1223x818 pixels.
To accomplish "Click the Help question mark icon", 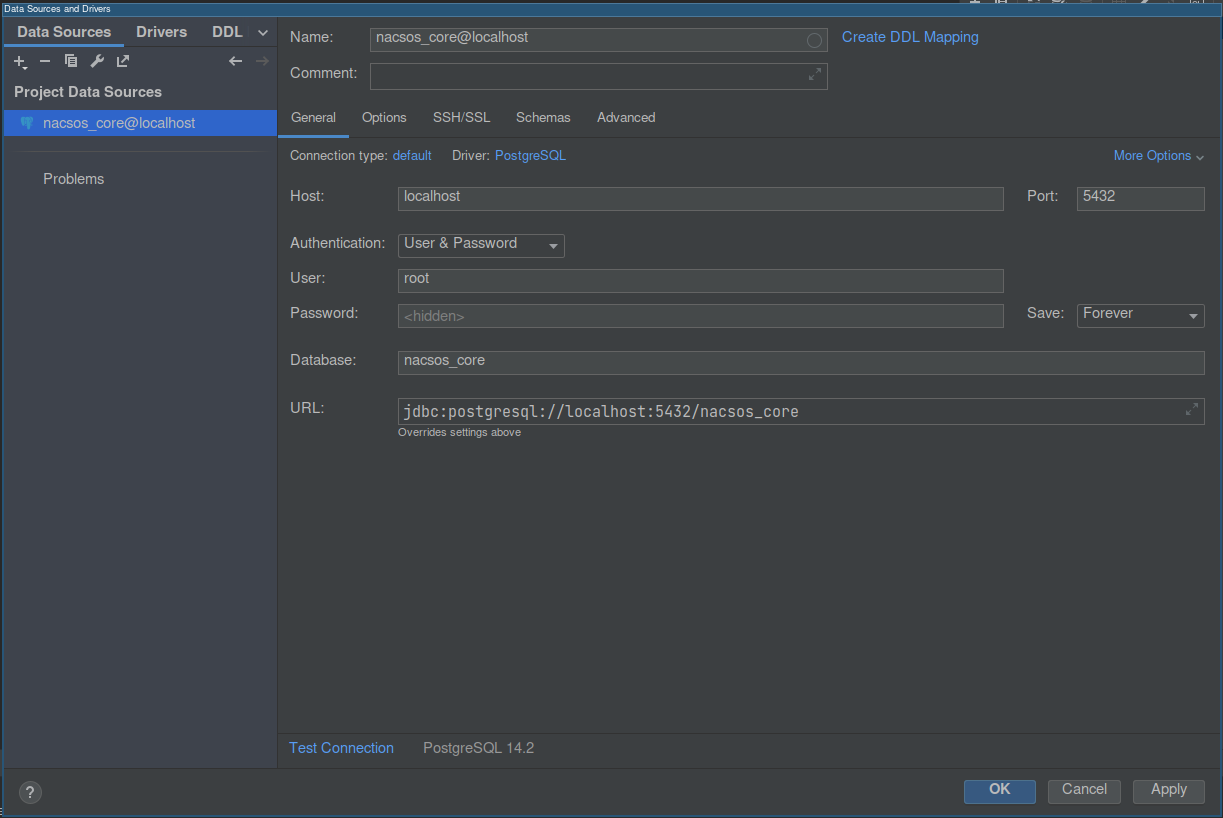I will 30,792.
